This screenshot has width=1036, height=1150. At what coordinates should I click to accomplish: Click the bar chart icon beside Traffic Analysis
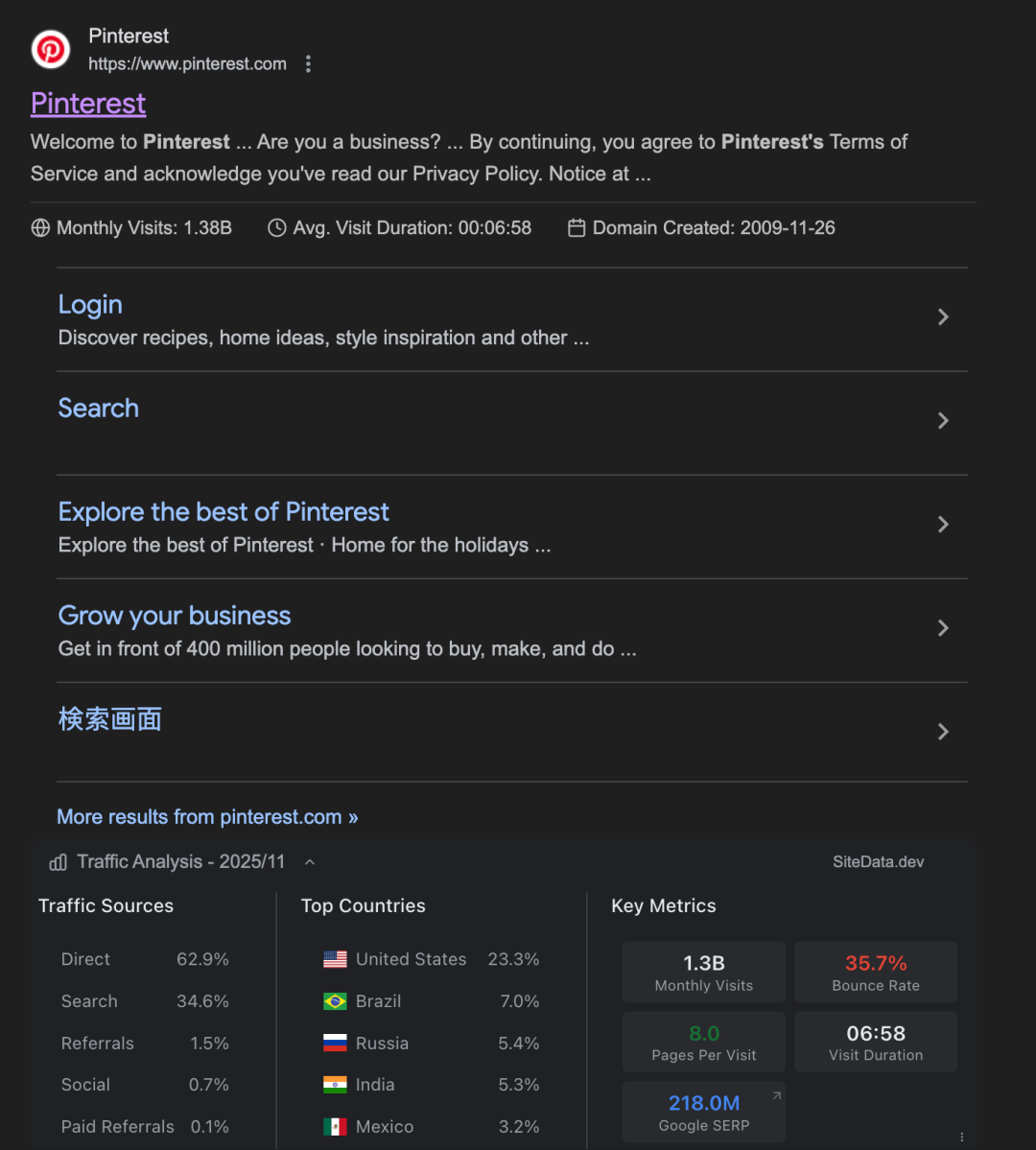click(58, 862)
